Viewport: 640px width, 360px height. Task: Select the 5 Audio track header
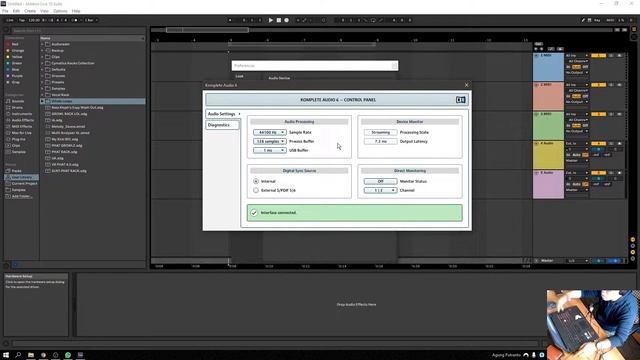(548, 184)
